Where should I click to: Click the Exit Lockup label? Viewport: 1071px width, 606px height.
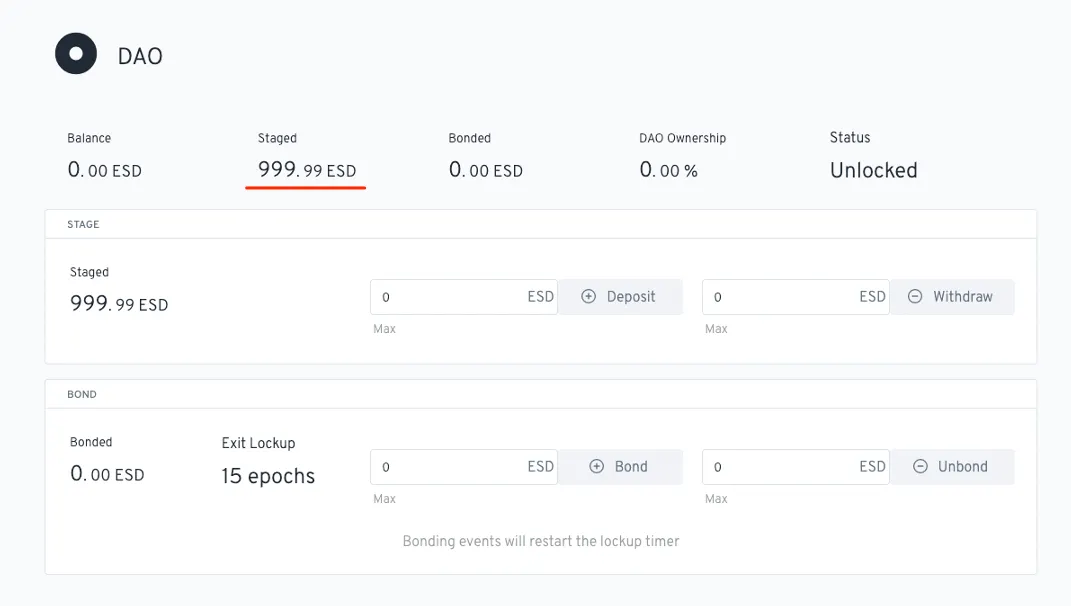coord(258,443)
